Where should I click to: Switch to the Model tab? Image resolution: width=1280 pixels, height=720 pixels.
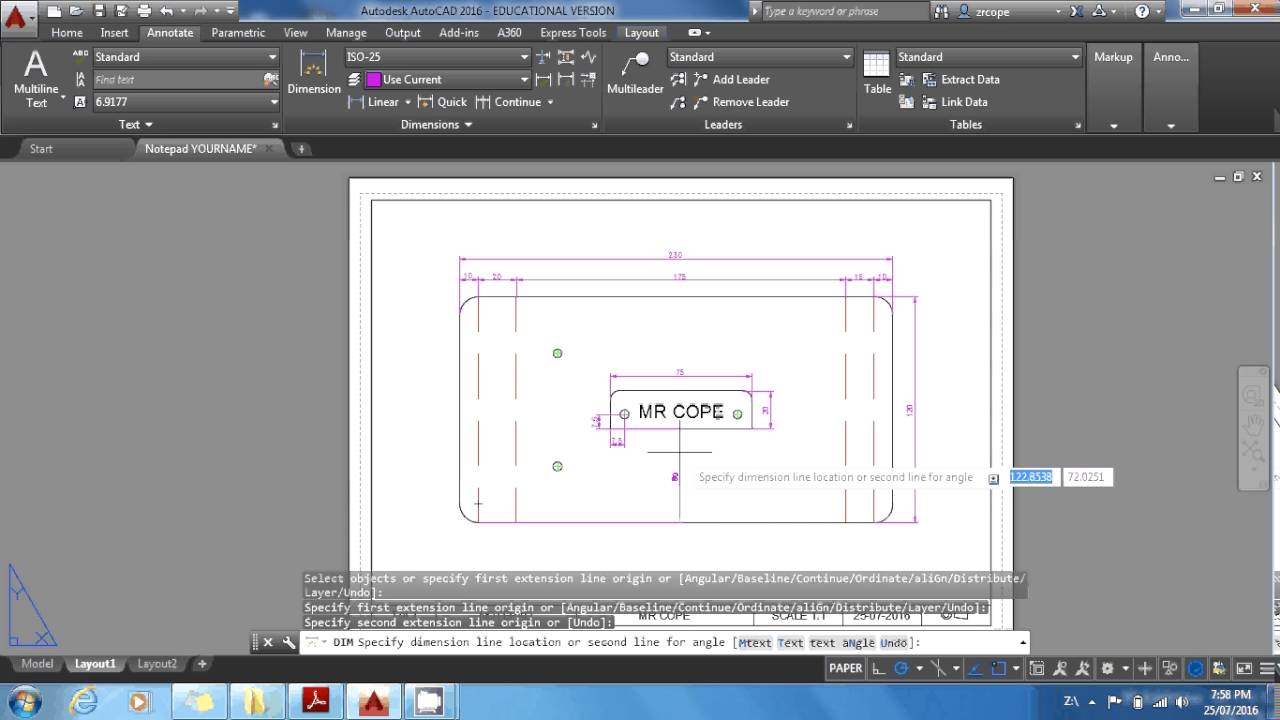[37, 664]
